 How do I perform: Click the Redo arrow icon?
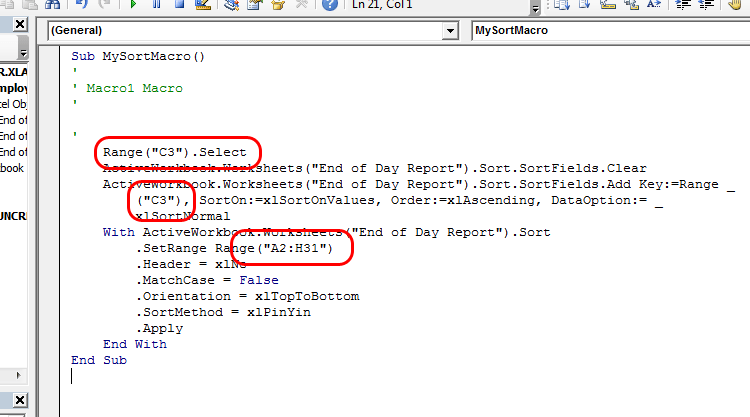pos(104,4)
